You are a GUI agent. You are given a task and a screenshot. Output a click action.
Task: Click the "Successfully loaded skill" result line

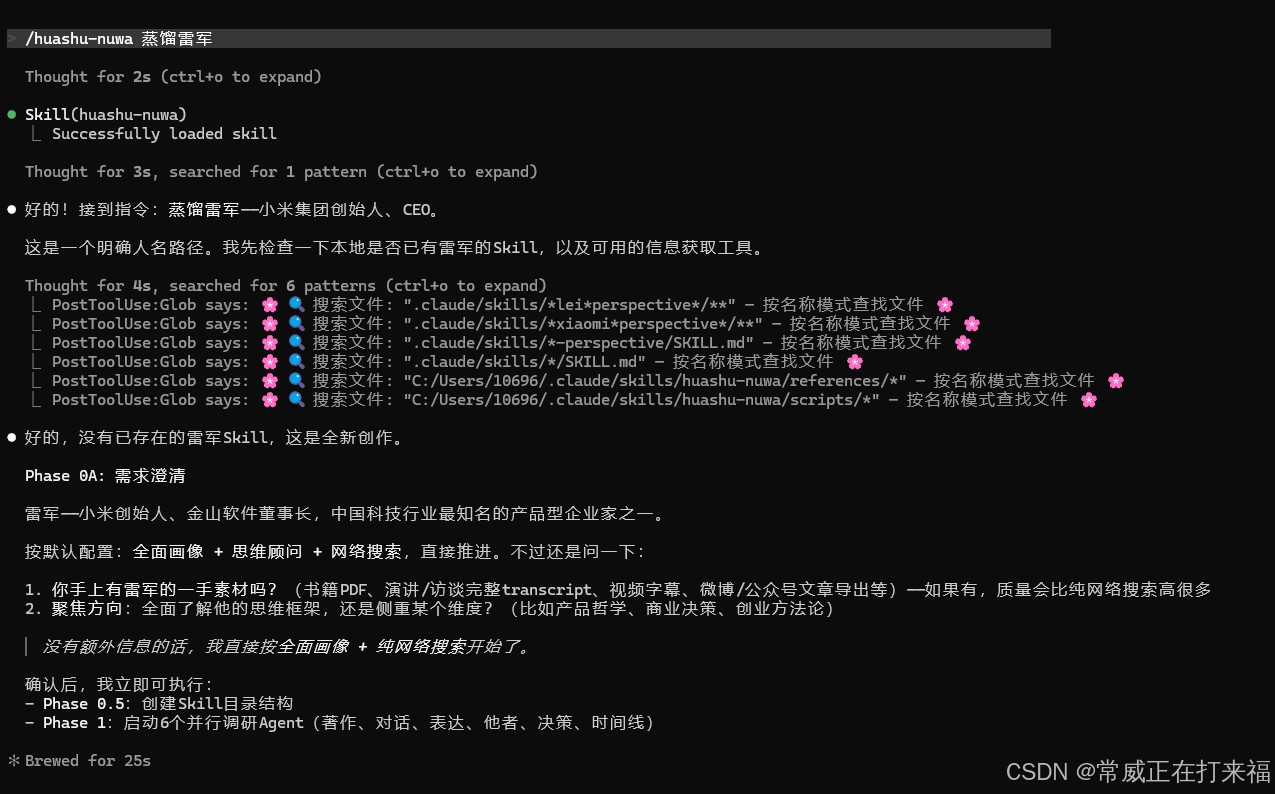164,134
